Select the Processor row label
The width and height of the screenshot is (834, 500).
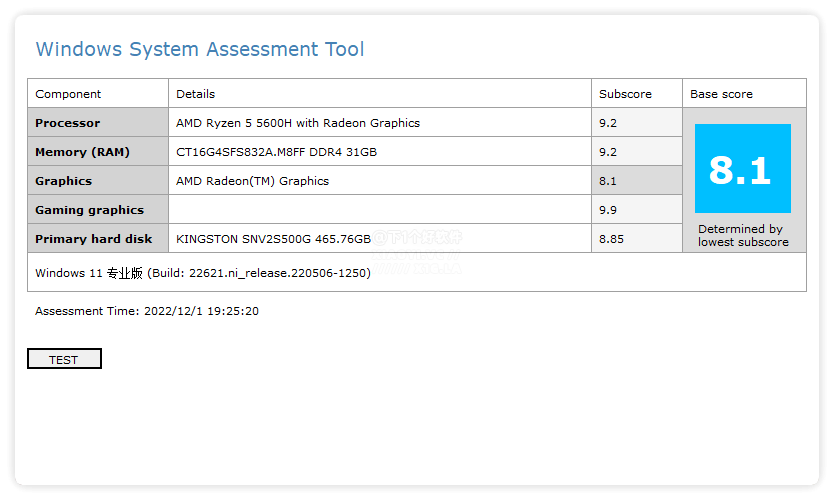pyautogui.click(x=68, y=123)
